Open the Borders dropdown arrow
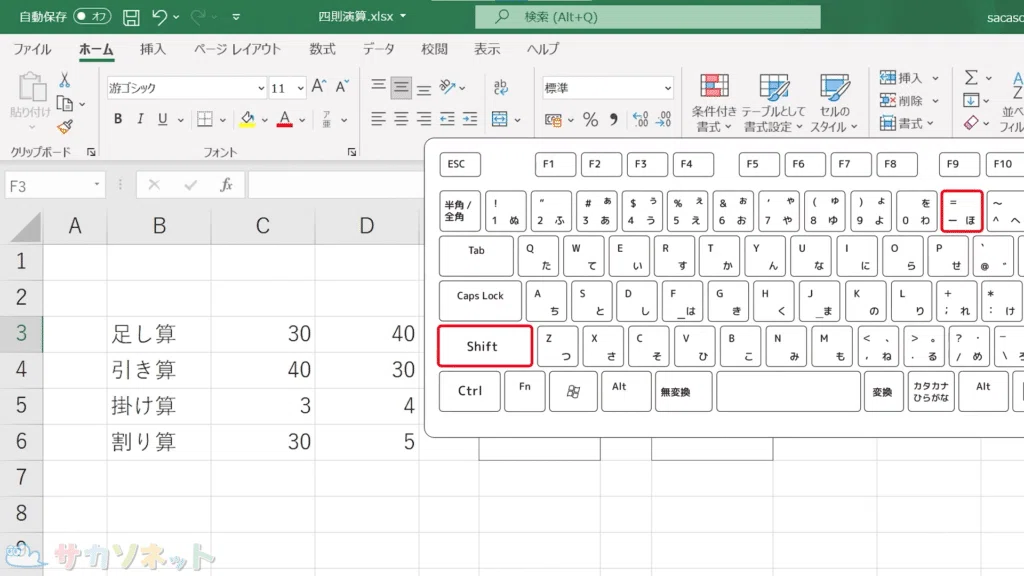 [x=222, y=120]
